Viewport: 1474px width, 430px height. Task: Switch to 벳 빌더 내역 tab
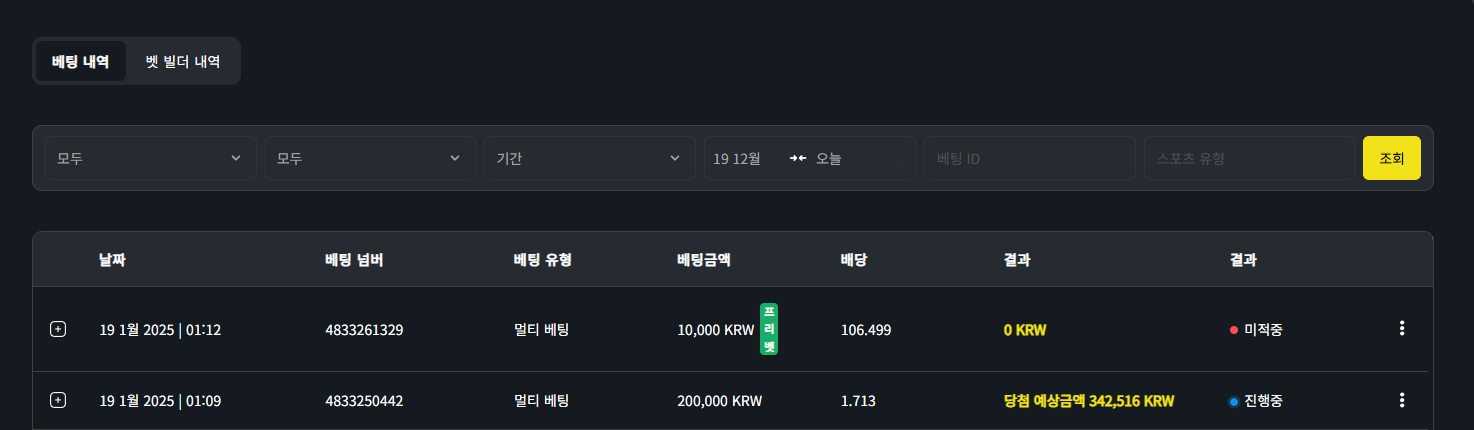pyautogui.click(x=183, y=61)
